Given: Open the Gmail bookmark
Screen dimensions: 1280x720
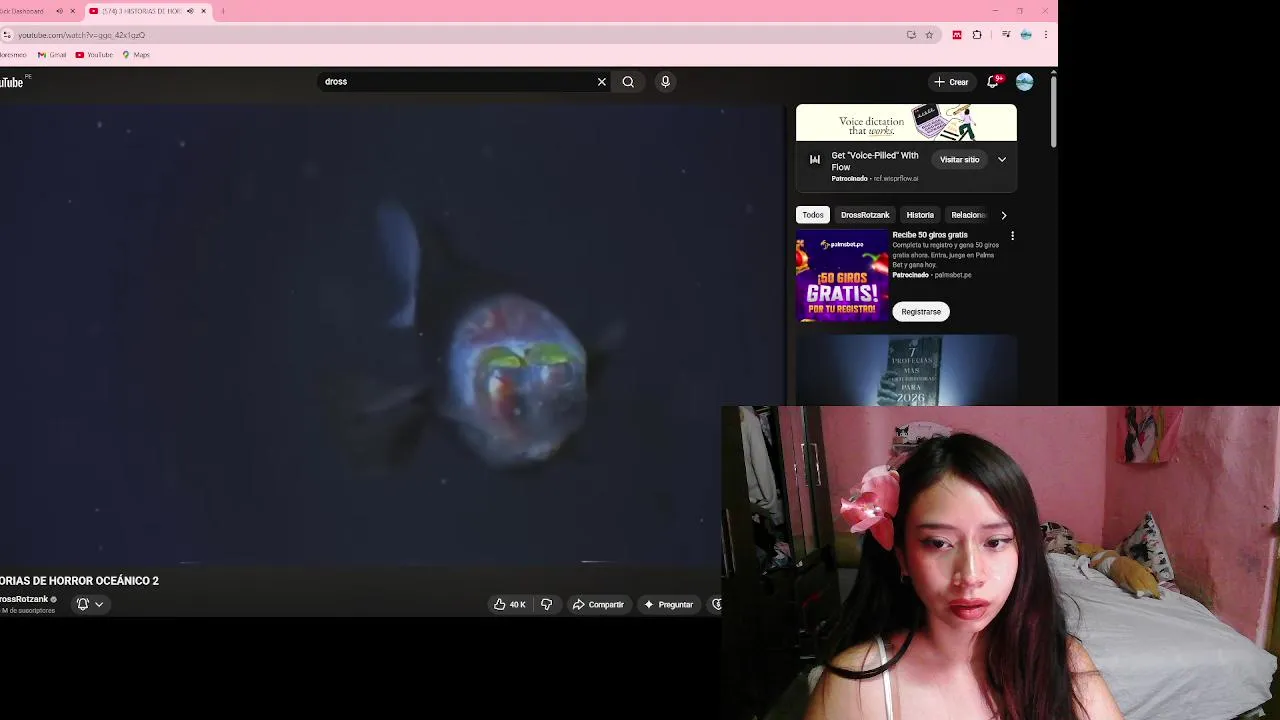Looking at the screenshot, I should point(52,55).
